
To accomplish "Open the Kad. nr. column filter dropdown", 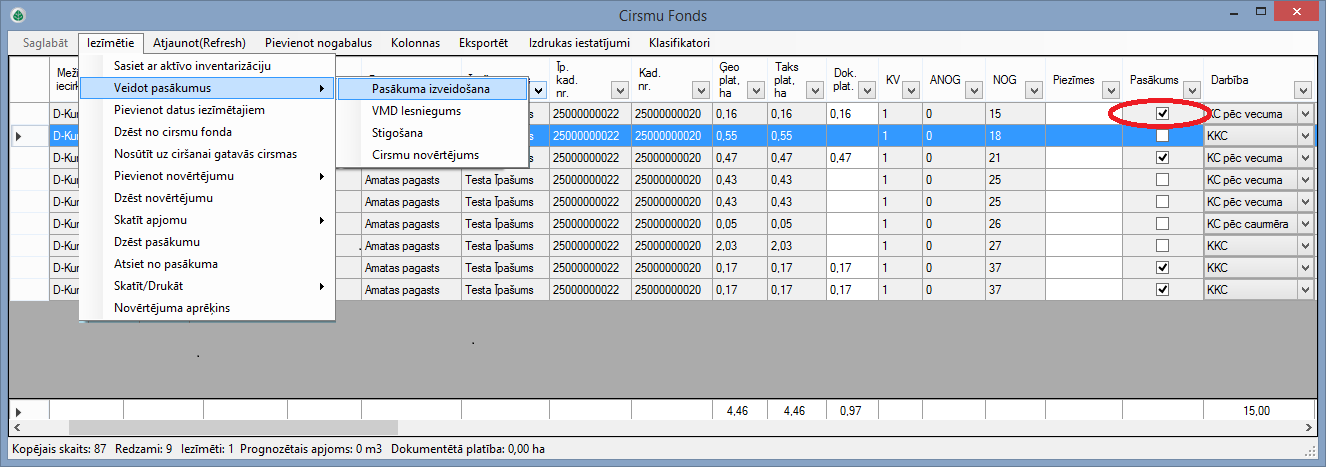I will point(701,91).
